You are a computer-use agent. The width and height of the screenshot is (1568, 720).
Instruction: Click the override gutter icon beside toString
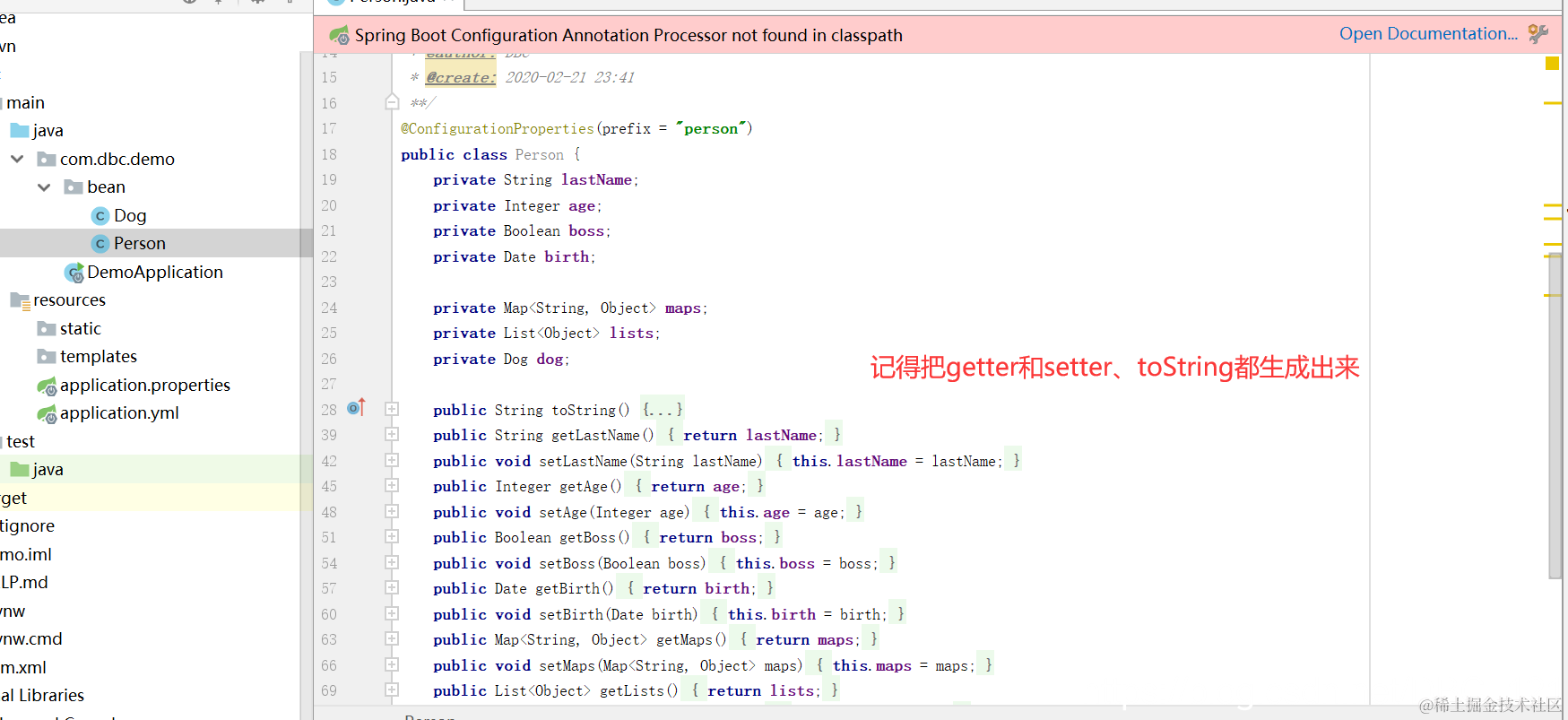(356, 407)
